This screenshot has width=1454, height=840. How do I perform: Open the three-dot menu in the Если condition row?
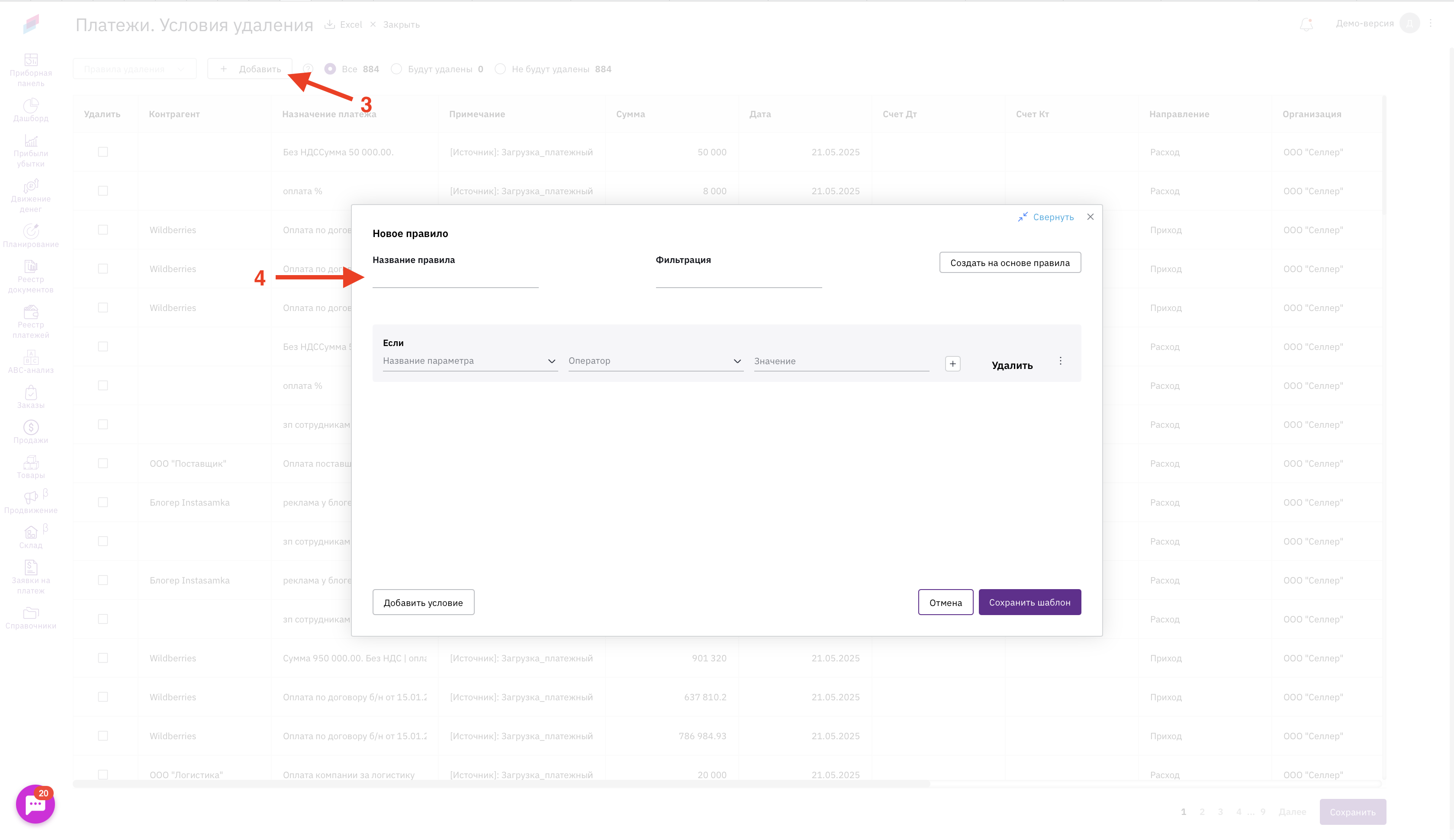[x=1061, y=361]
